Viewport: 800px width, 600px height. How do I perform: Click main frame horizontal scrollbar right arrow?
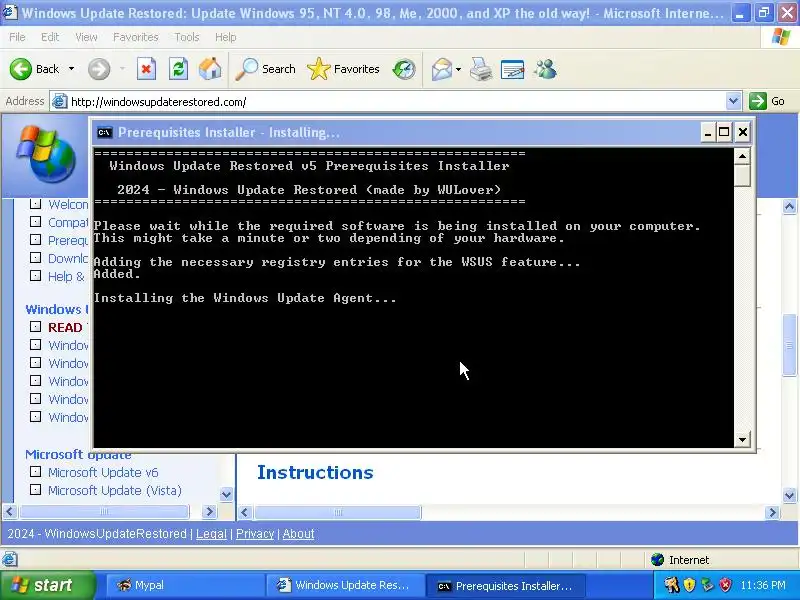(772, 512)
